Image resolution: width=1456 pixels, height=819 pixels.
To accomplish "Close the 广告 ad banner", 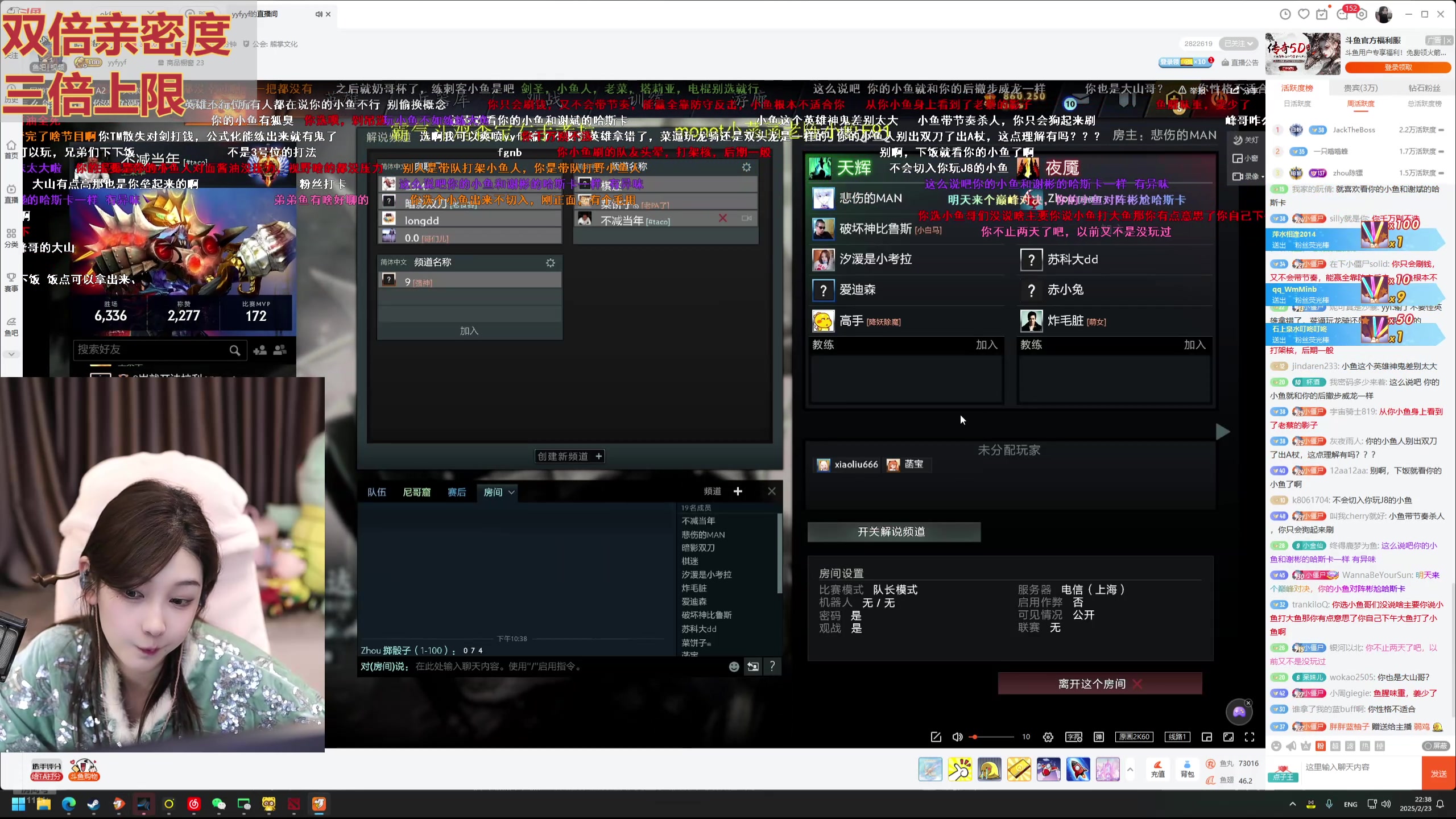I will 1448,40.
